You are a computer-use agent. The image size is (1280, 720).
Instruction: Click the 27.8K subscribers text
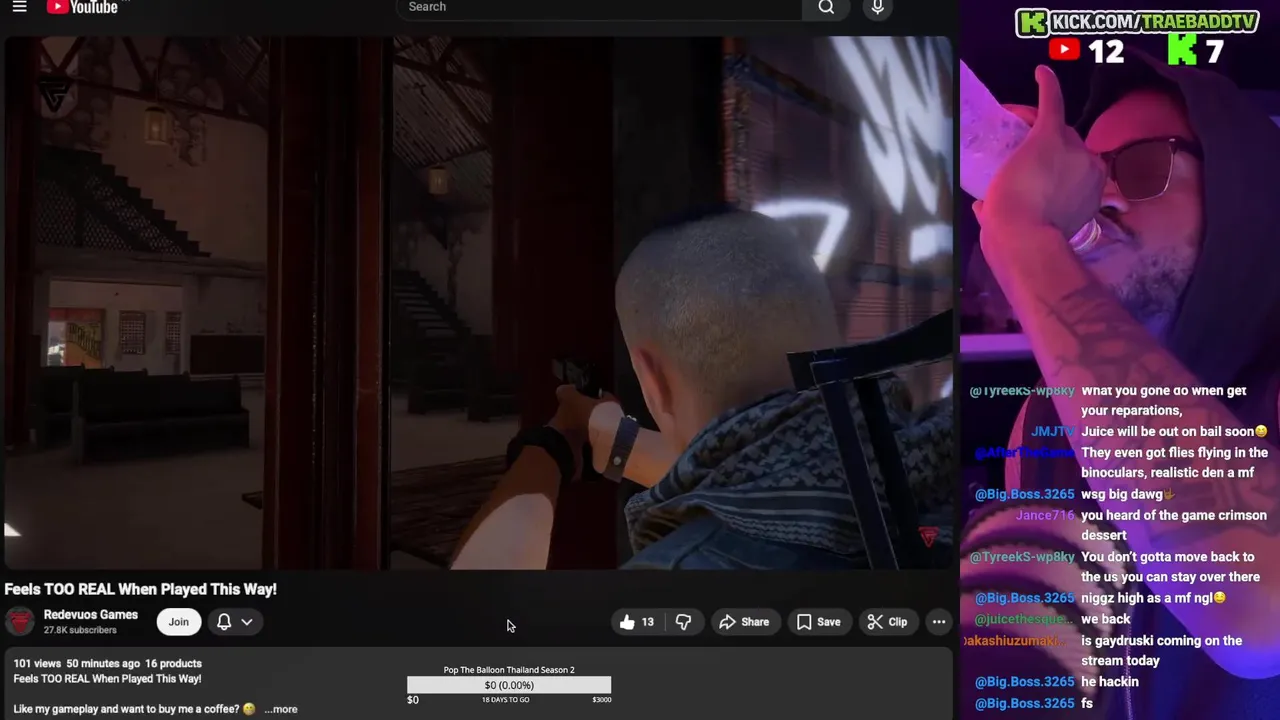(80, 630)
